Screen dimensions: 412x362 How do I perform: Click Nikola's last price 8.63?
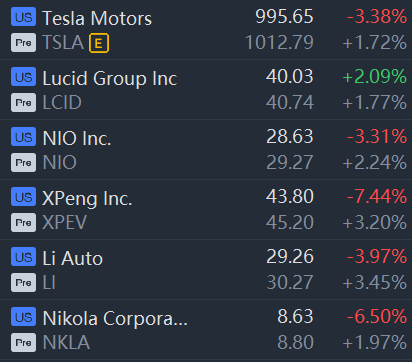tap(295, 316)
